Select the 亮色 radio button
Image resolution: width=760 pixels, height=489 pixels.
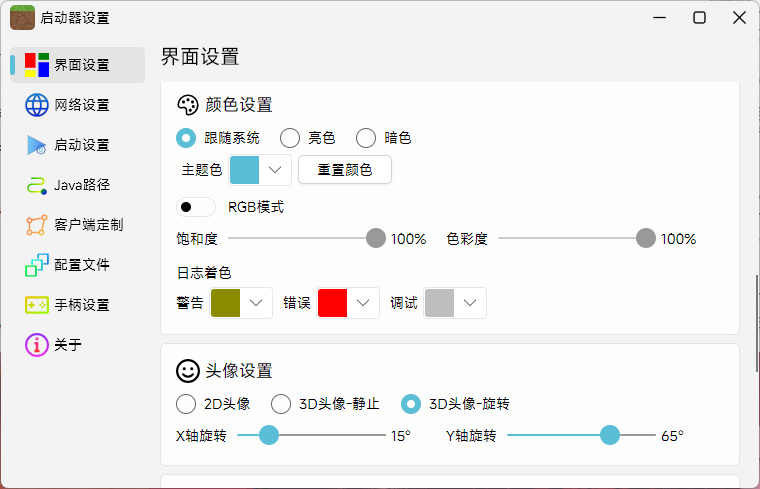pyautogui.click(x=290, y=138)
